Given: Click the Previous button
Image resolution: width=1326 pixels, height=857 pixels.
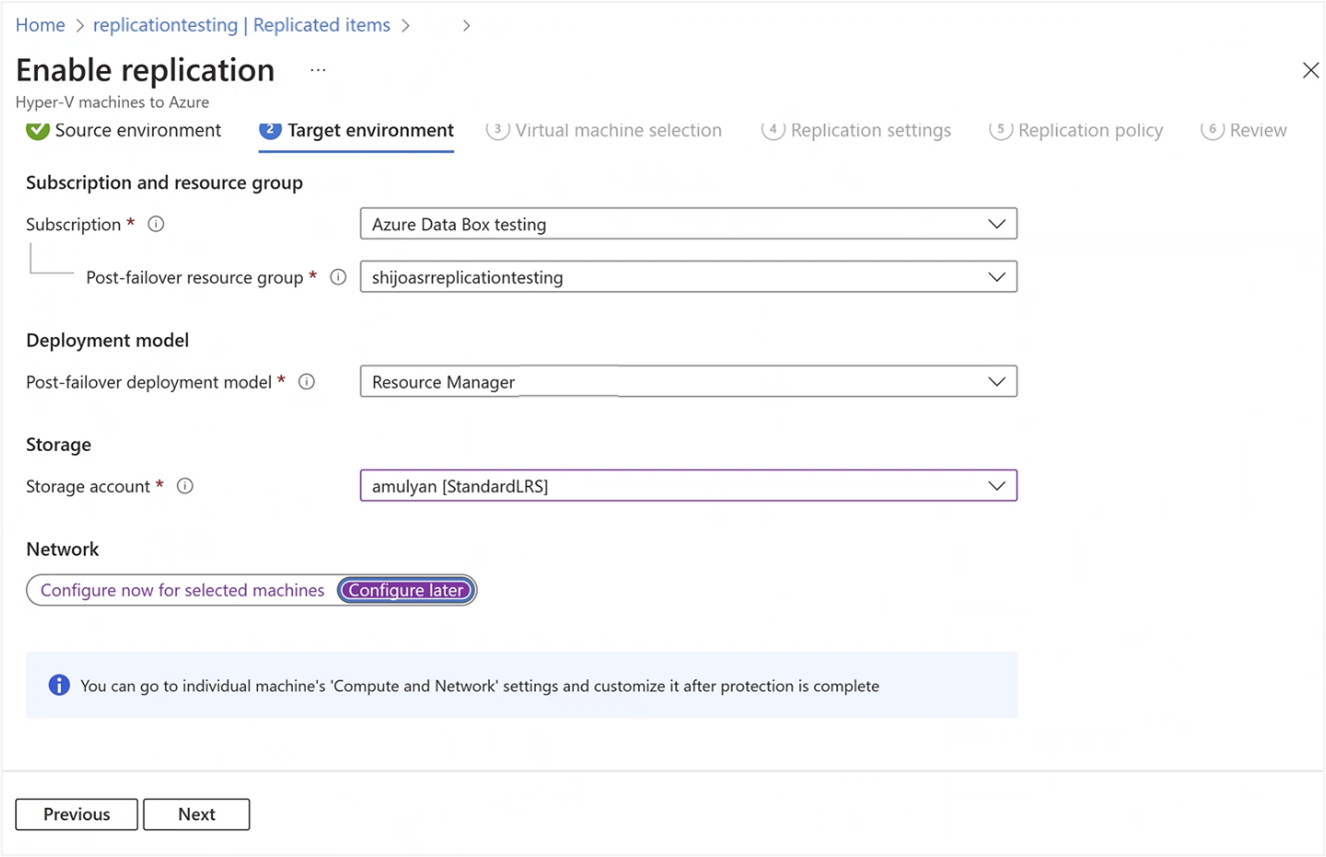Looking at the screenshot, I should [76, 814].
